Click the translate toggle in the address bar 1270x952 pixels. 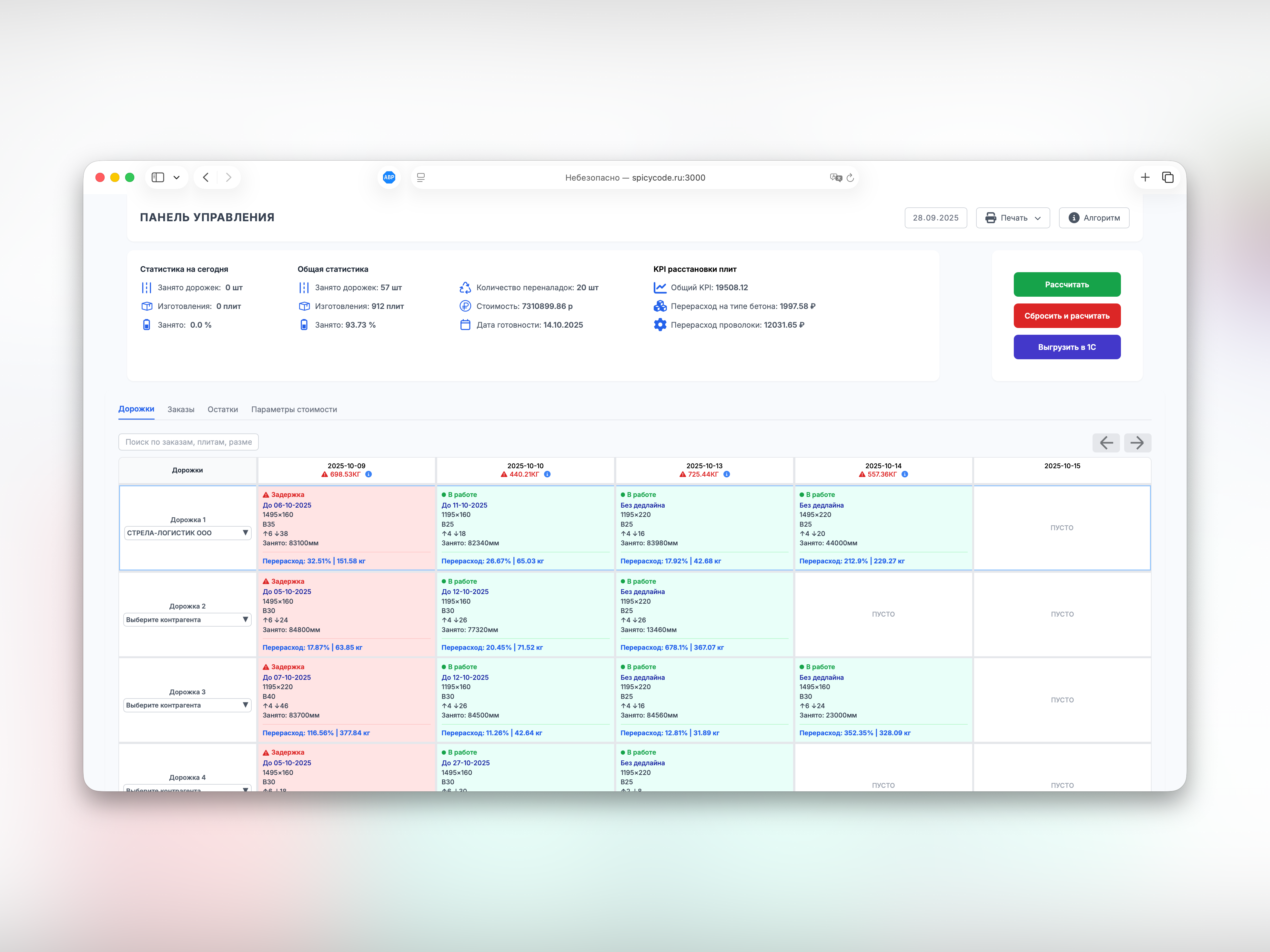coord(836,178)
